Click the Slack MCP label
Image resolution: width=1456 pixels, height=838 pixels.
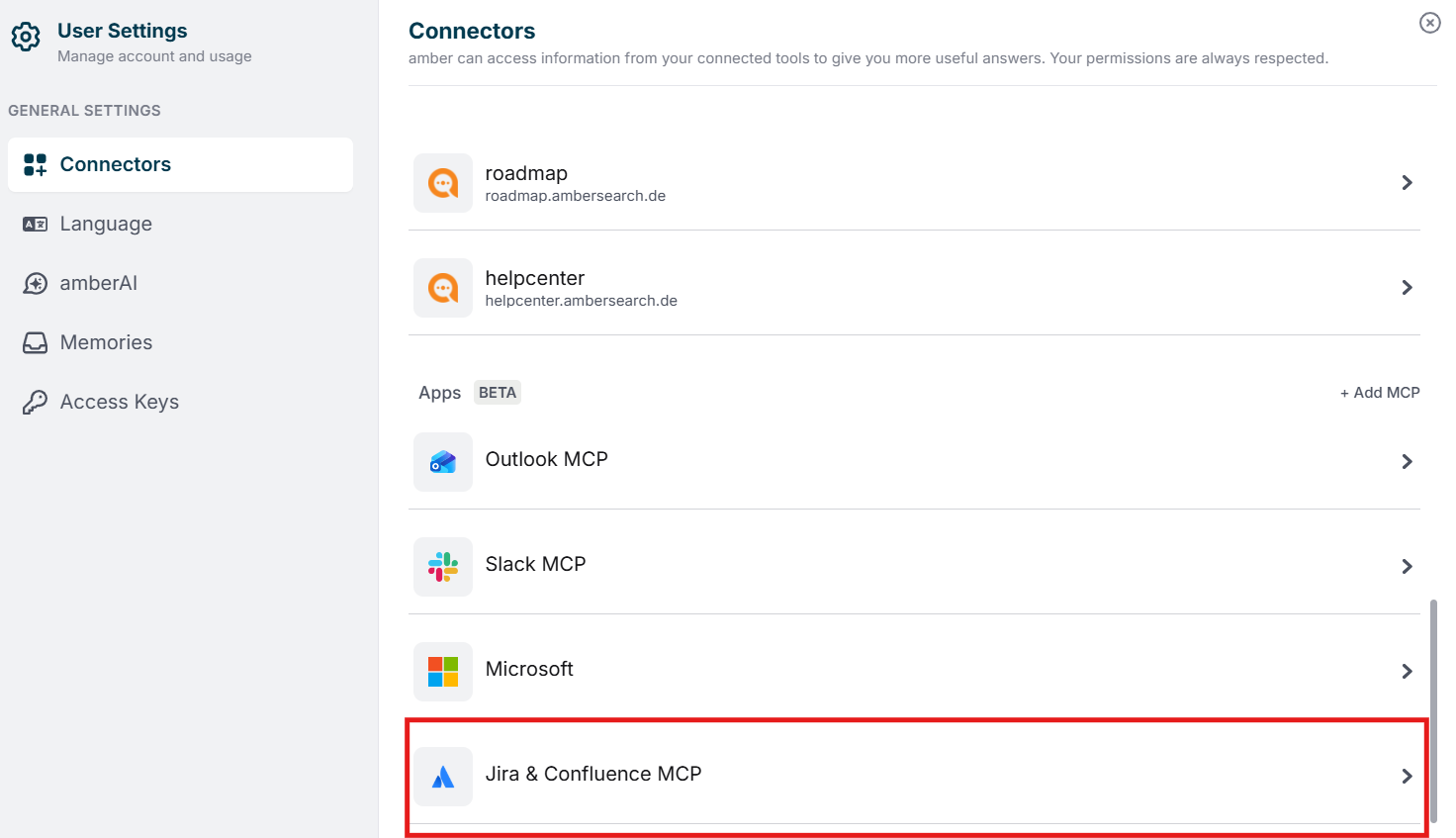(x=536, y=564)
